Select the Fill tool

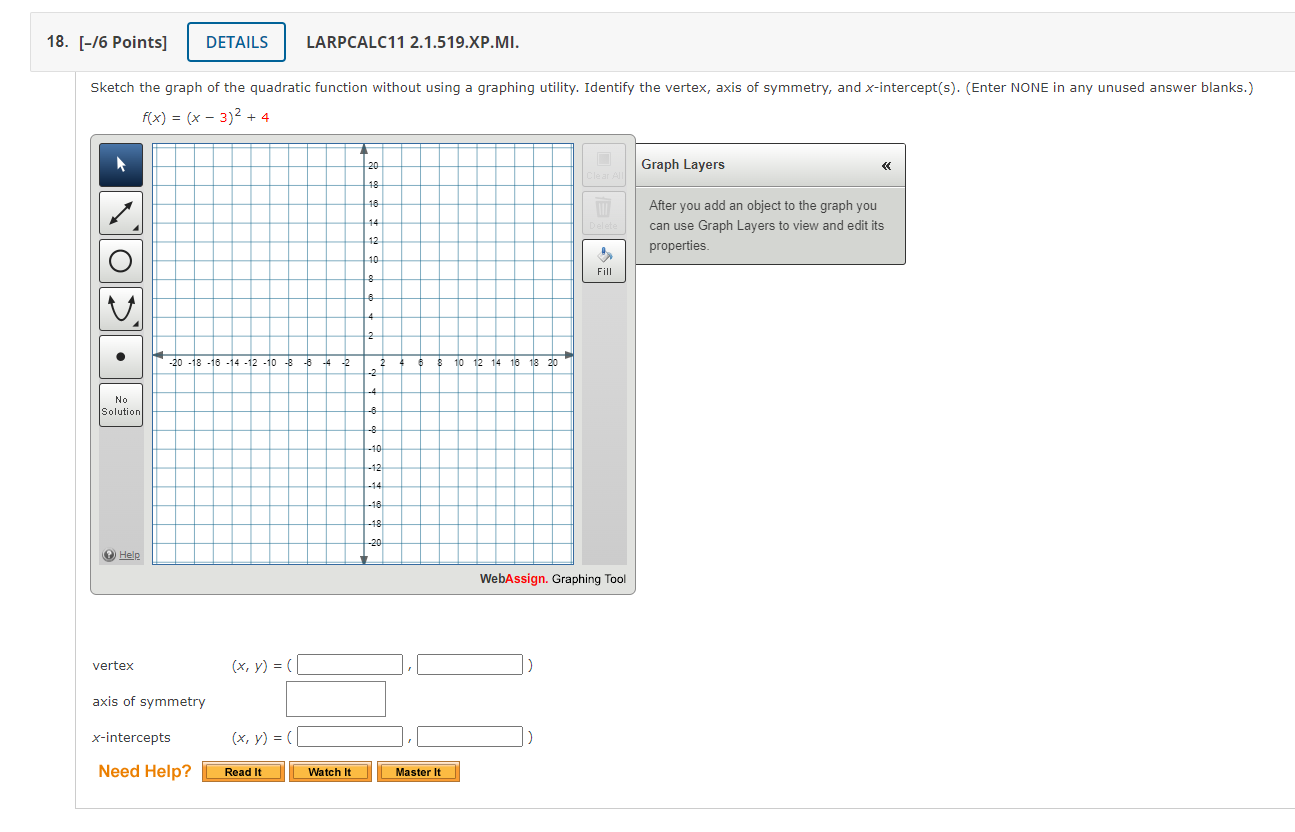tap(604, 261)
